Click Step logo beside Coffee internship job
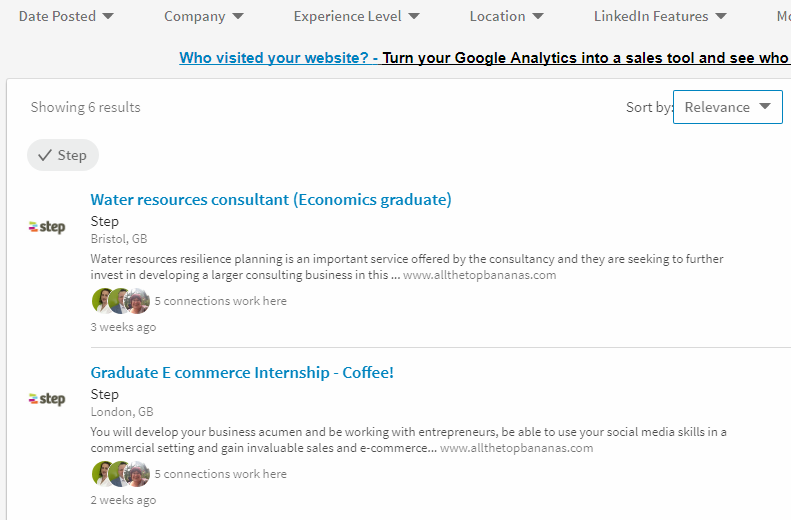Image resolution: width=791 pixels, height=520 pixels. [48, 399]
